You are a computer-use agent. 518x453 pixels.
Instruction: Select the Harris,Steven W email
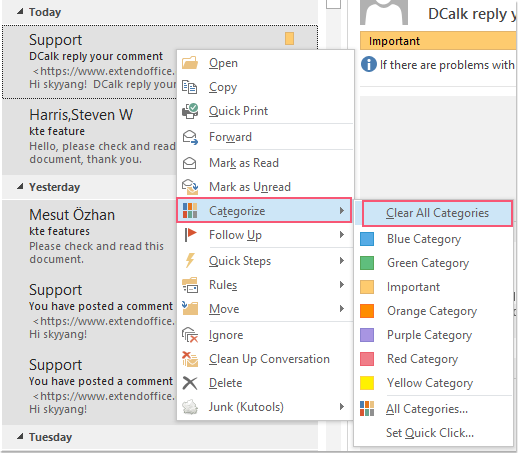[x=89, y=137]
